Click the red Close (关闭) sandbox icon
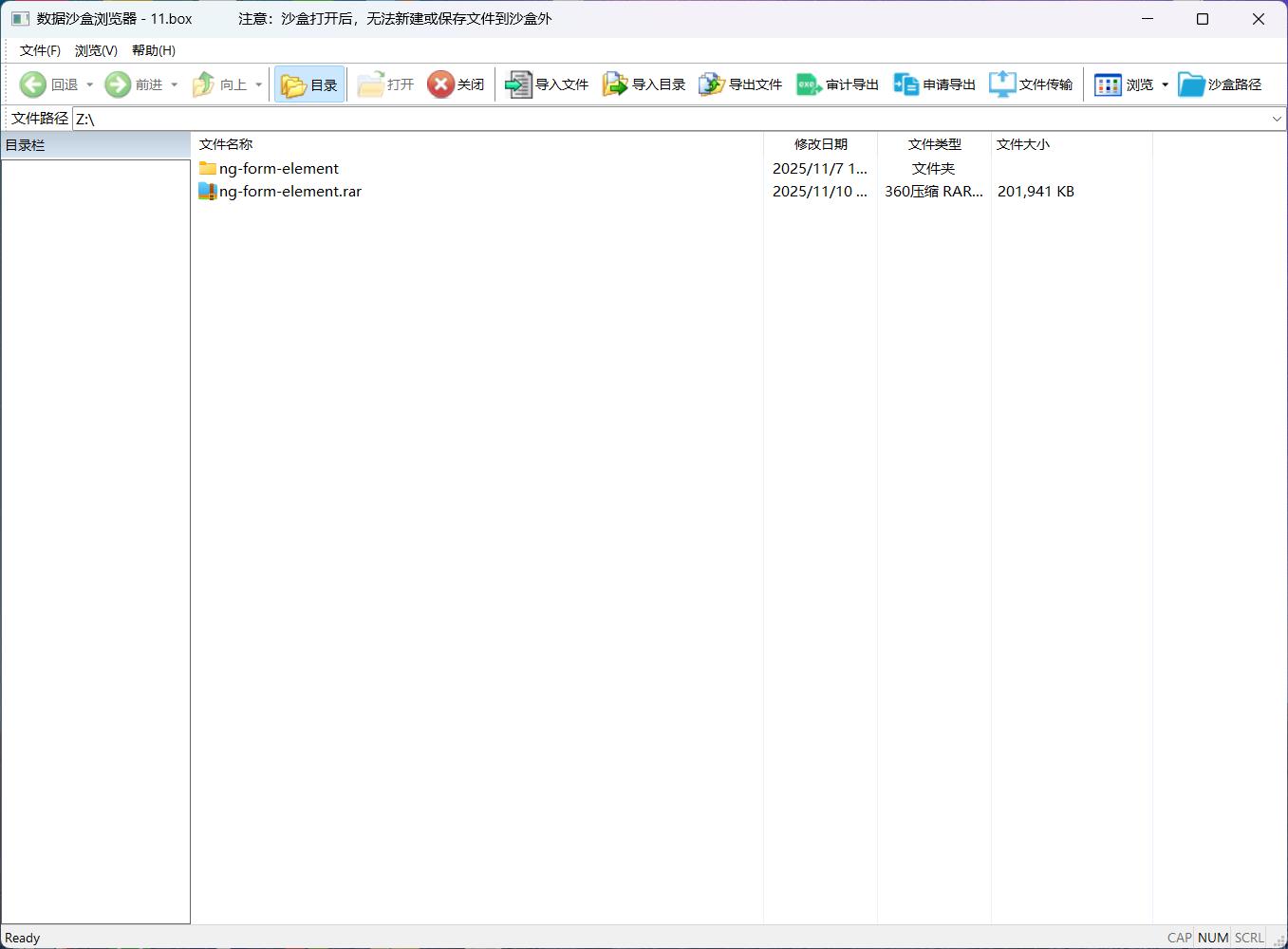Viewport: 1288px width, 949px height. click(440, 84)
